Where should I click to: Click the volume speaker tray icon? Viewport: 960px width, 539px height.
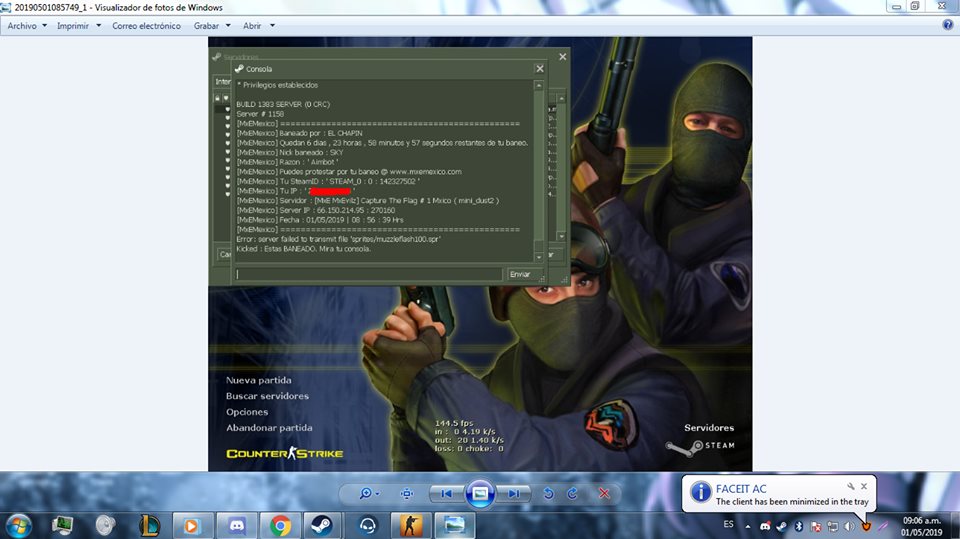849,526
